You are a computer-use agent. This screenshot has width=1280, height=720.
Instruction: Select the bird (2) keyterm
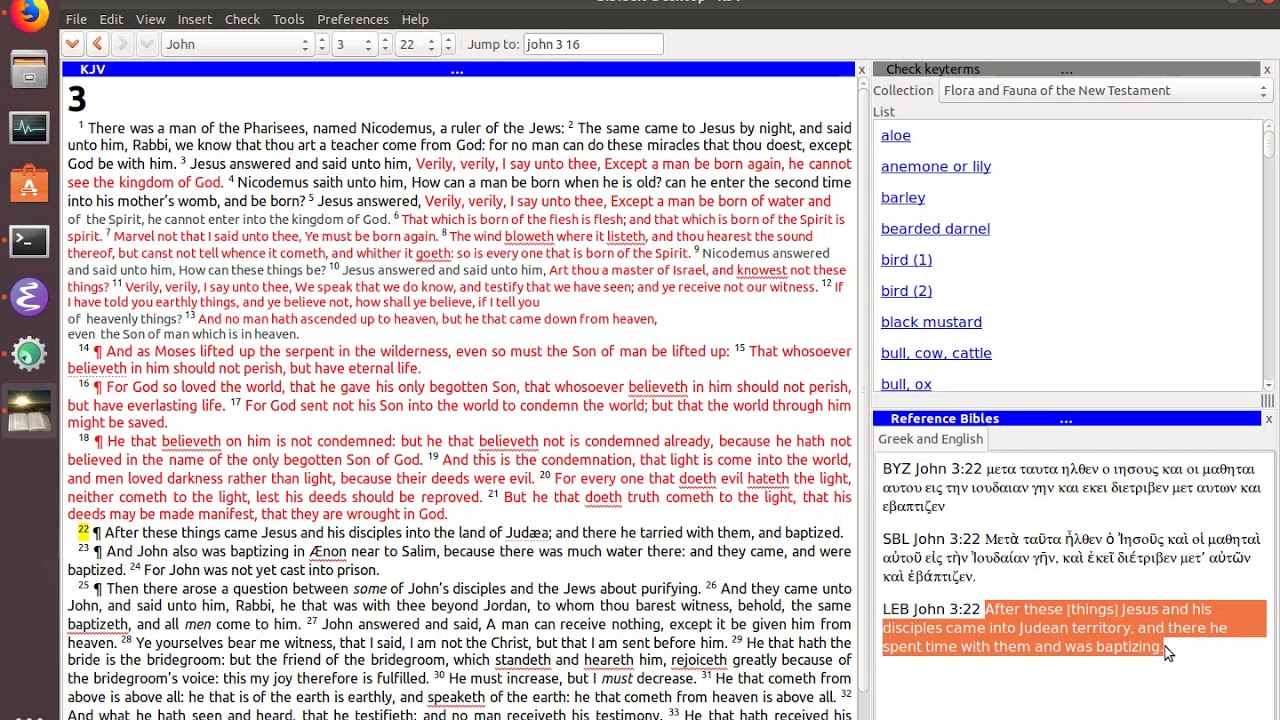click(x=906, y=290)
